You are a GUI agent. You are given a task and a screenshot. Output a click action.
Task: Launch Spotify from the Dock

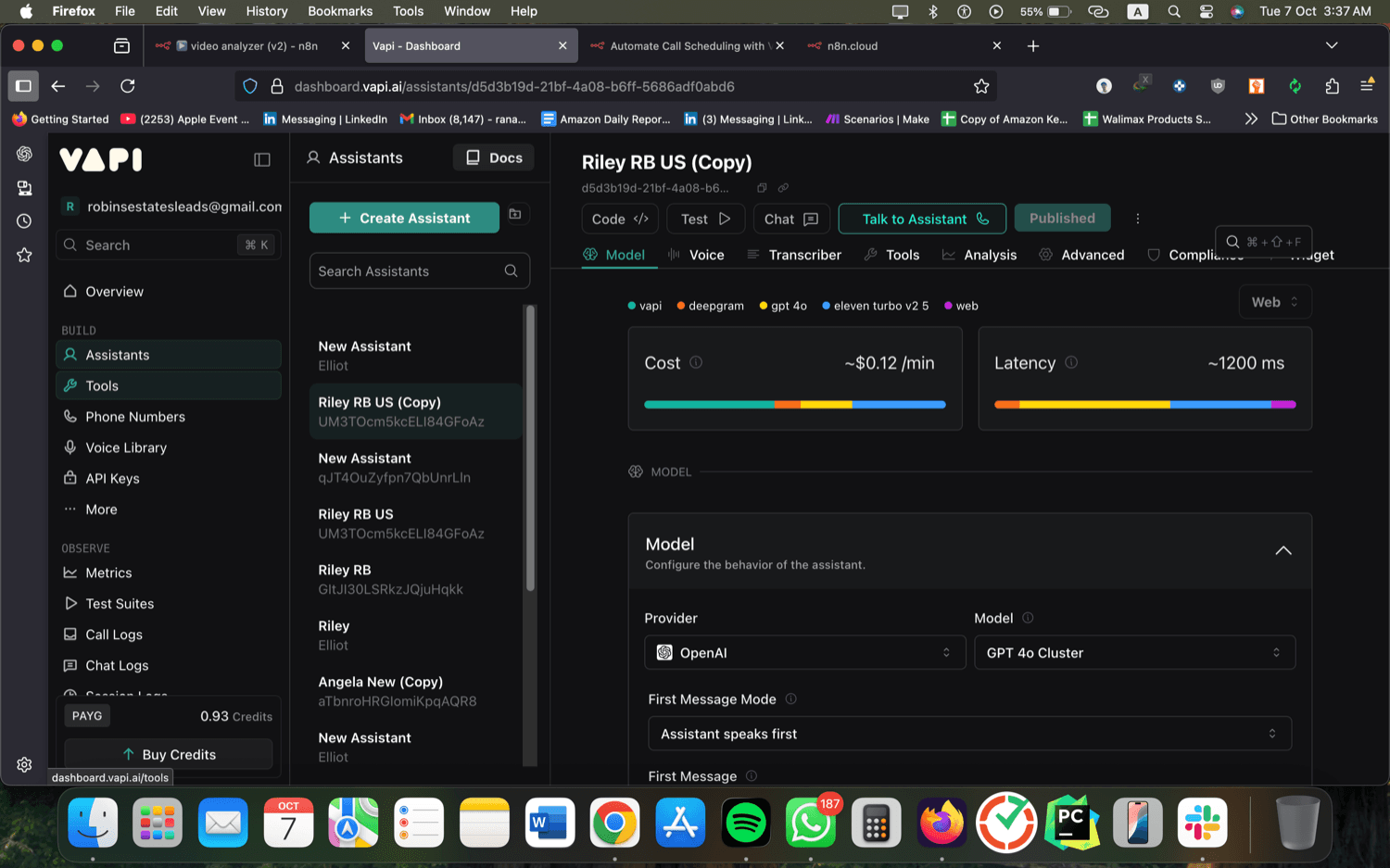(746, 823)
